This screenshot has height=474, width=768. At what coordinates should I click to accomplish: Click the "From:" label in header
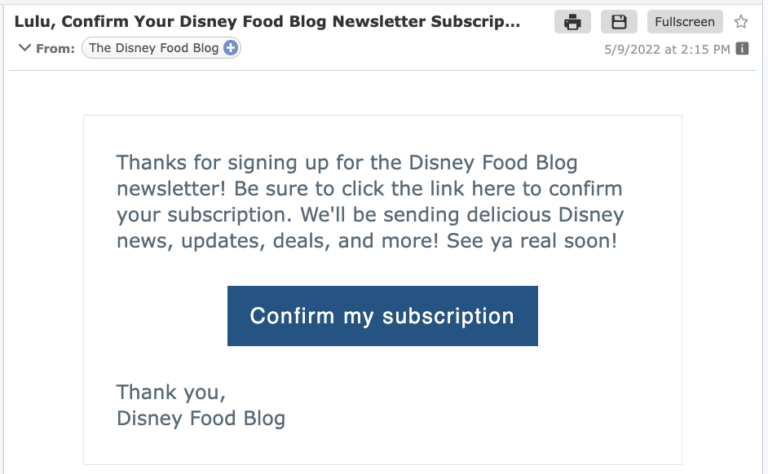pos(57,48)
